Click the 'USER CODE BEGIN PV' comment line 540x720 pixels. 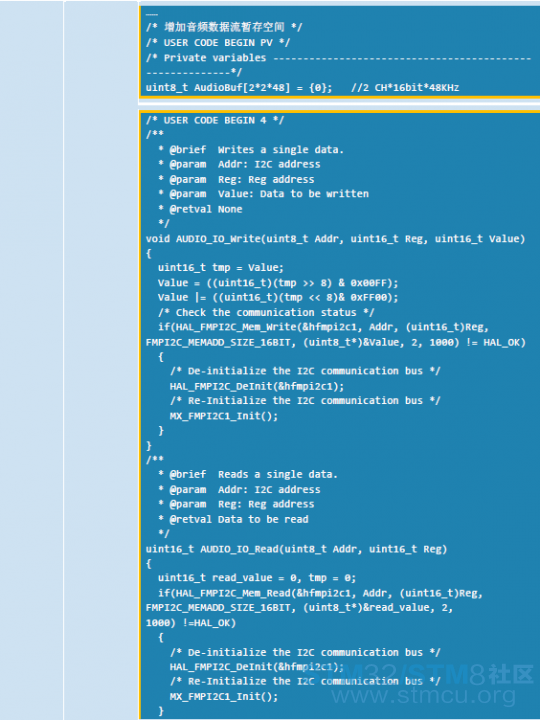pos(218,43)
